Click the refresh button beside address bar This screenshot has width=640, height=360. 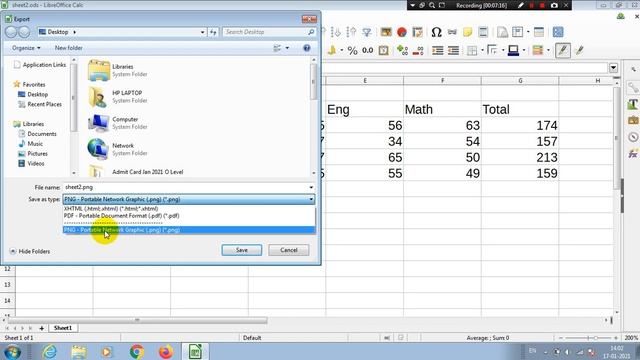(x=213, y=32)
